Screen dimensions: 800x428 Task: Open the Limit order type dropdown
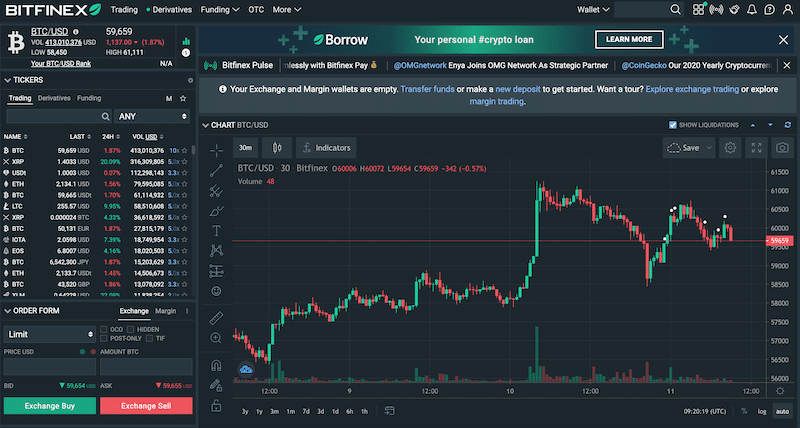click(49, 335)
